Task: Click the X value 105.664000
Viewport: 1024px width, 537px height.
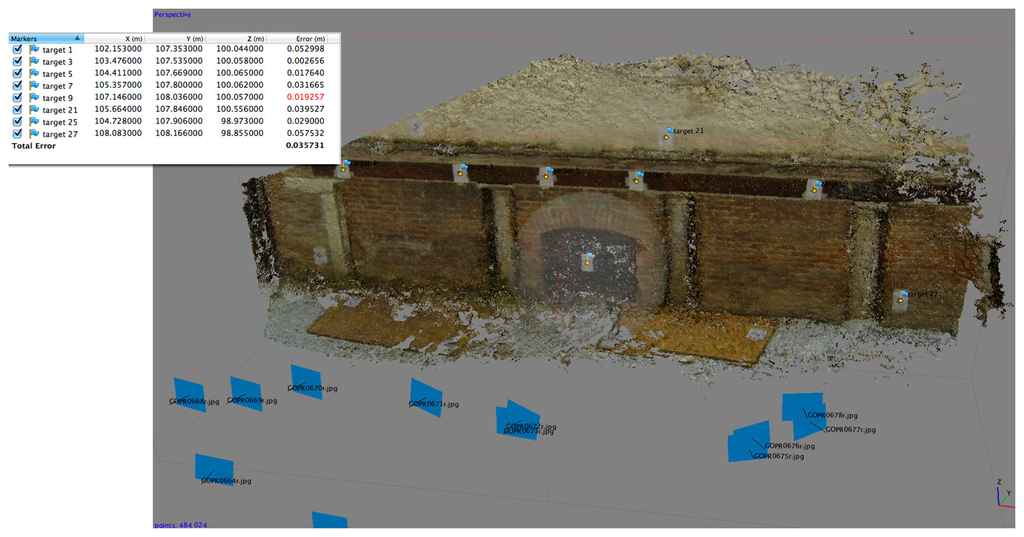Action: click(118, 109)
